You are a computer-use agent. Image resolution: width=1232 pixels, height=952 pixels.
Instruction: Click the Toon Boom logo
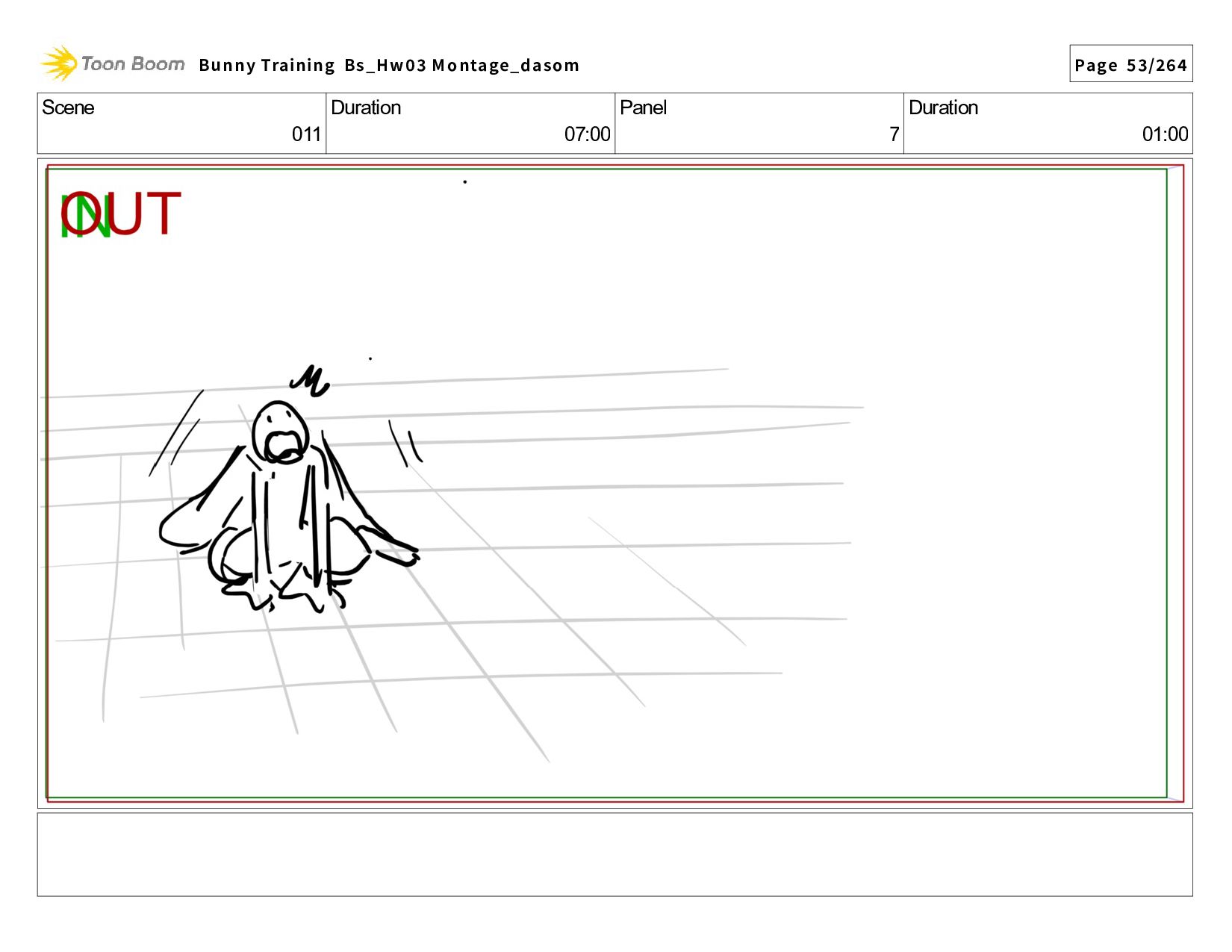112,63
